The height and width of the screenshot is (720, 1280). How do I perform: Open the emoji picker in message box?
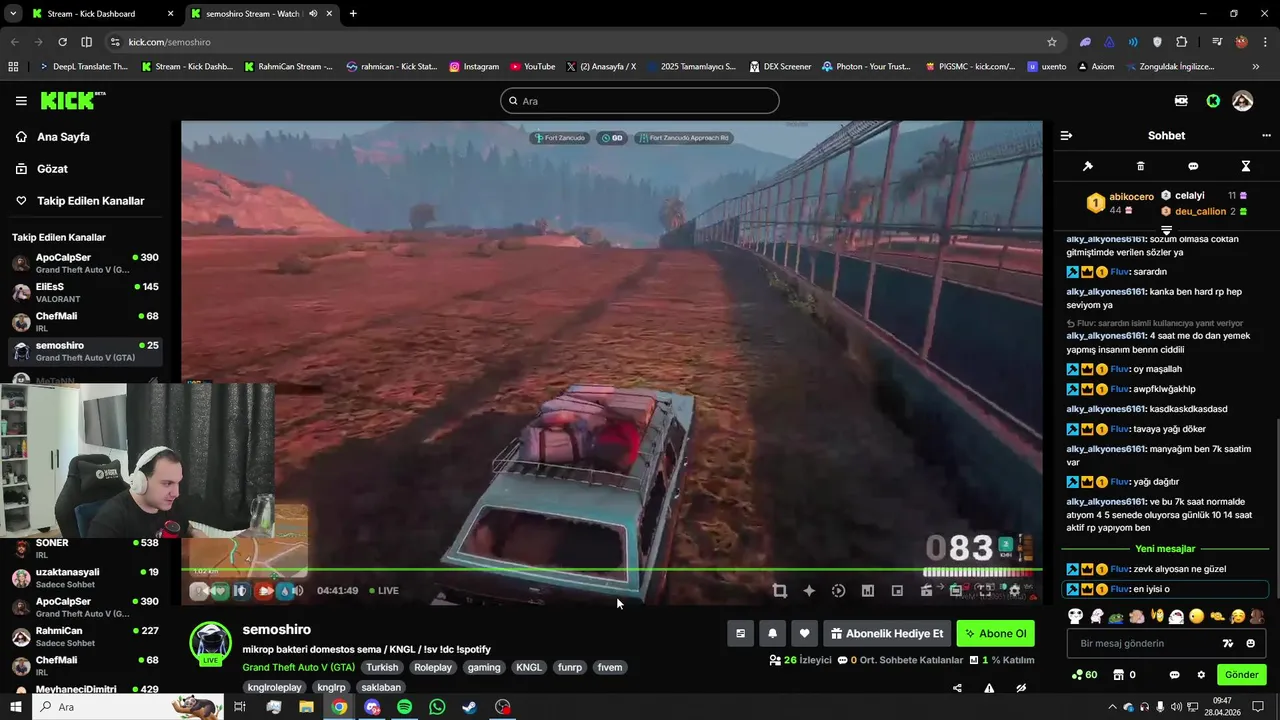click(x=1251, y=643)
